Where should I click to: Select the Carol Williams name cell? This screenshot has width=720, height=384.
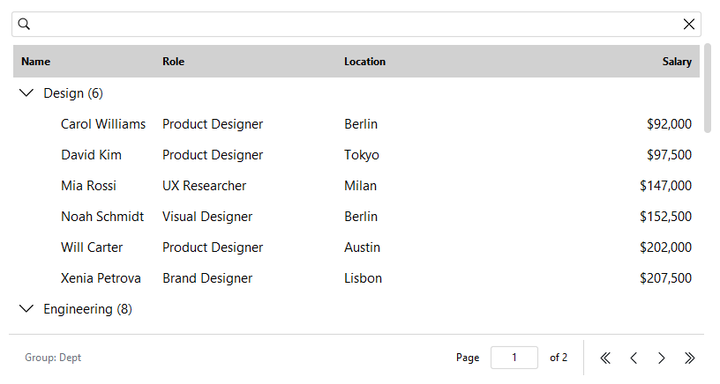[x=103, y=124]
